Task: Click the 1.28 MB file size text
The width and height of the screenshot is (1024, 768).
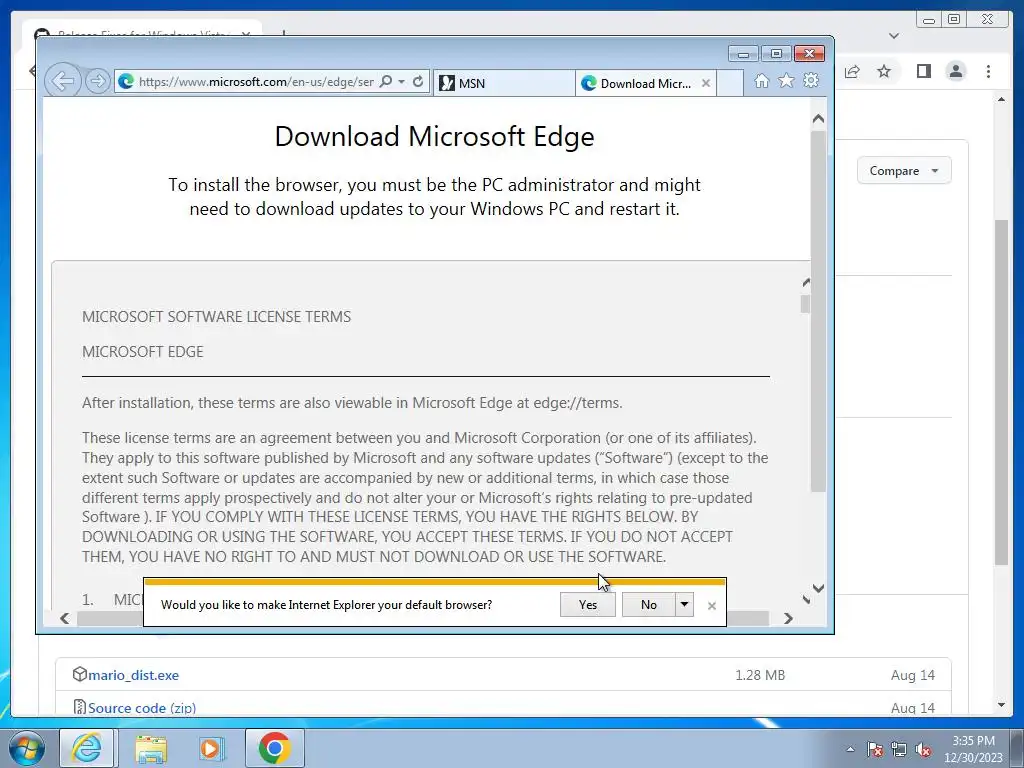Action: coord(760,675)
